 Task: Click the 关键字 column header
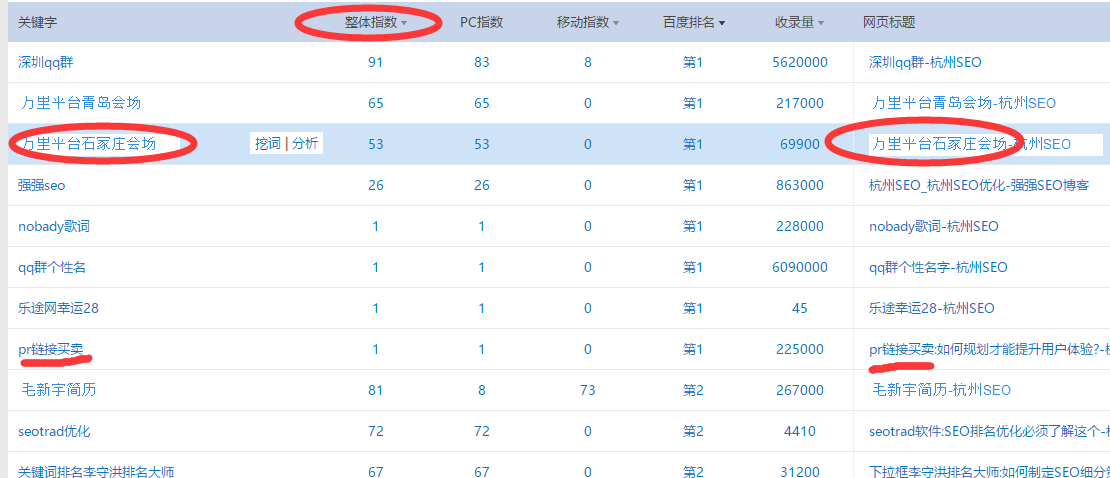[38, 22]
